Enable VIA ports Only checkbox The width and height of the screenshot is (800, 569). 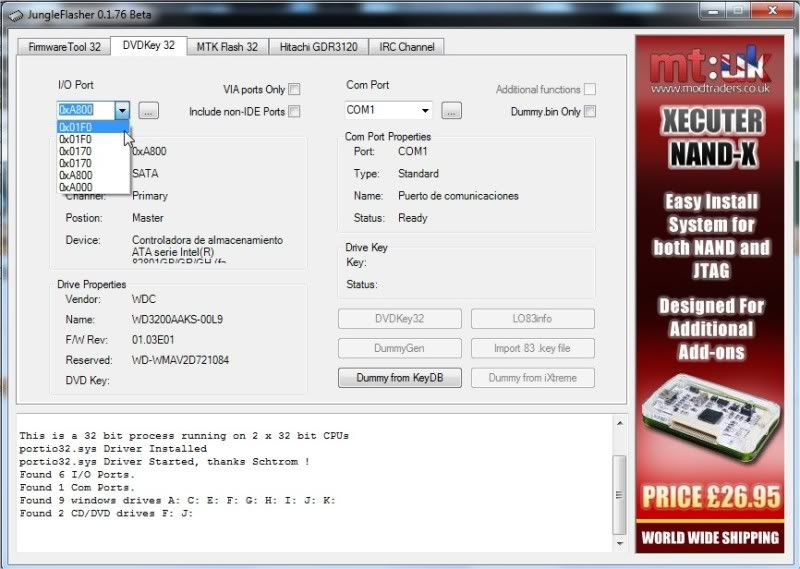(294, 90)
